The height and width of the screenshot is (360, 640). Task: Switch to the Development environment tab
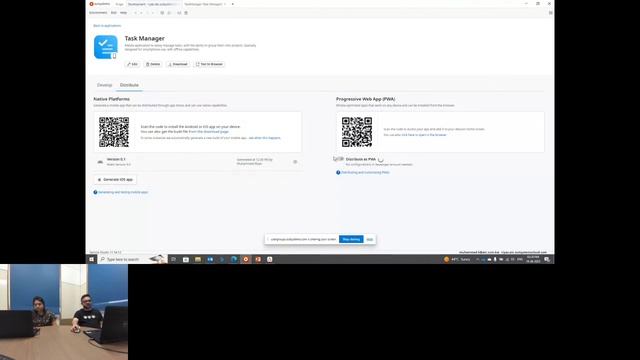coord(153,4)
